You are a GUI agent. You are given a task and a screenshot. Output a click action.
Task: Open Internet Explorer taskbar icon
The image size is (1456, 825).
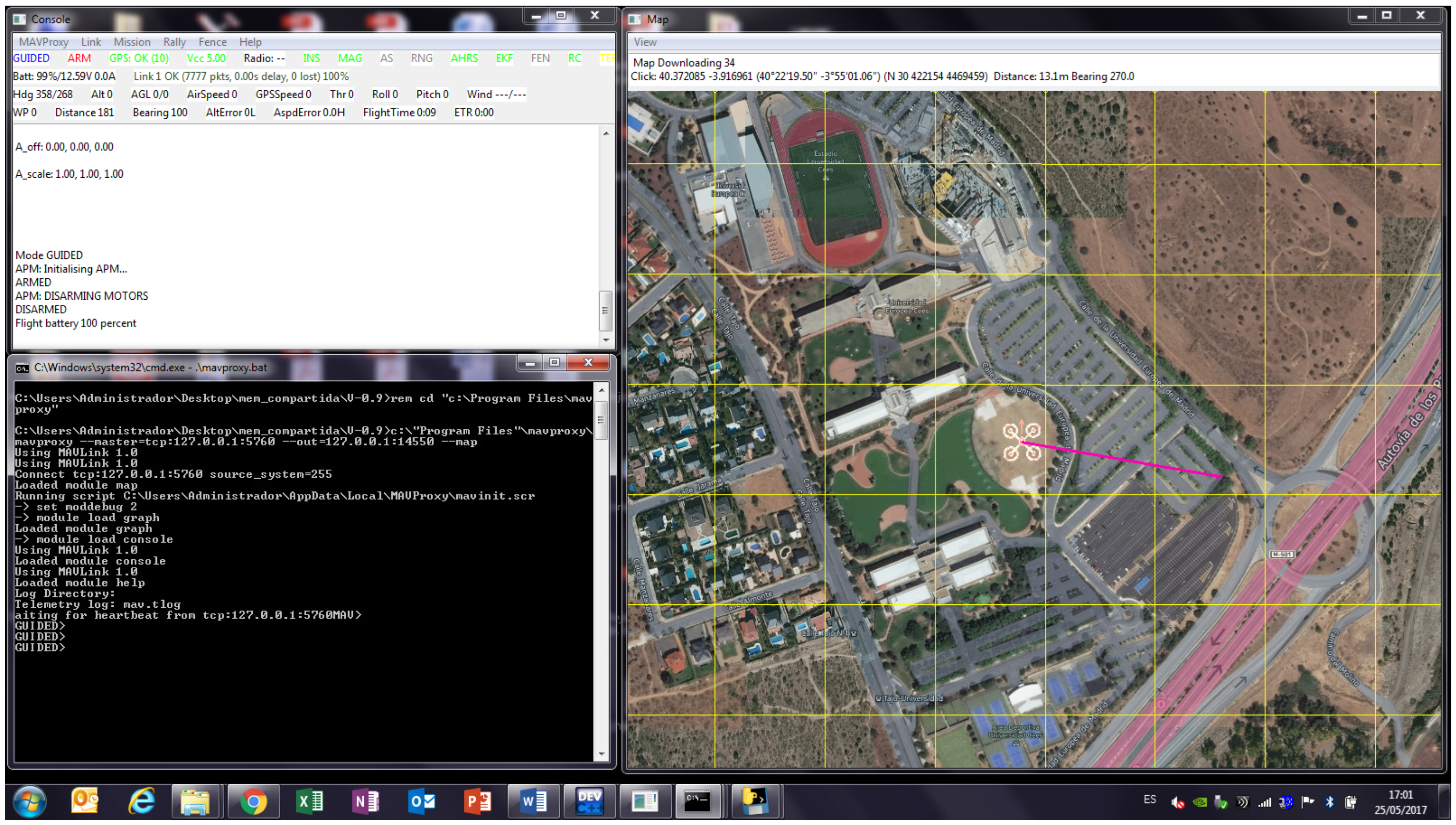point(140,801)
